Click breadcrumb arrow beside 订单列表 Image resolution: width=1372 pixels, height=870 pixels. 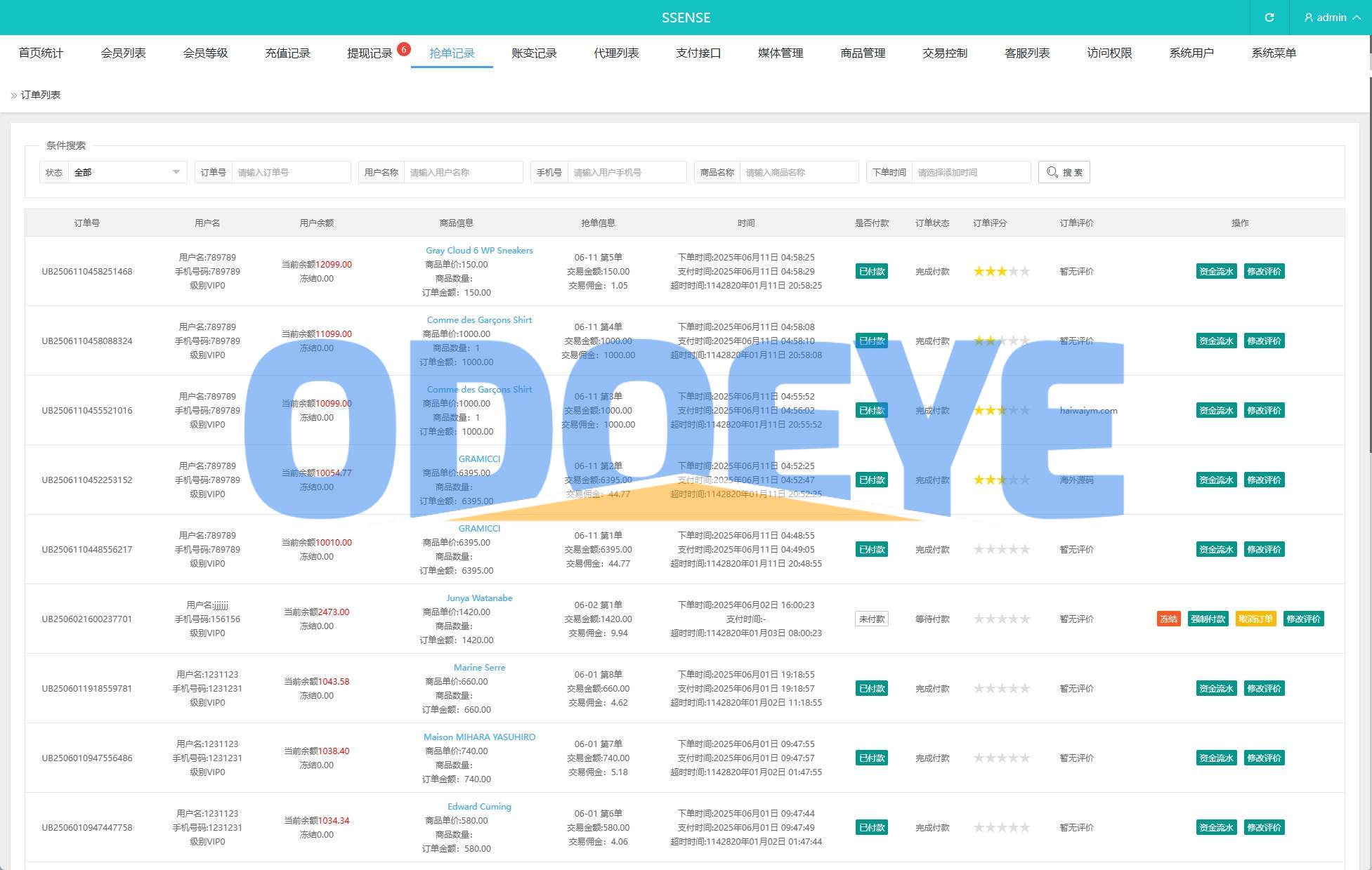pos(14,95)
